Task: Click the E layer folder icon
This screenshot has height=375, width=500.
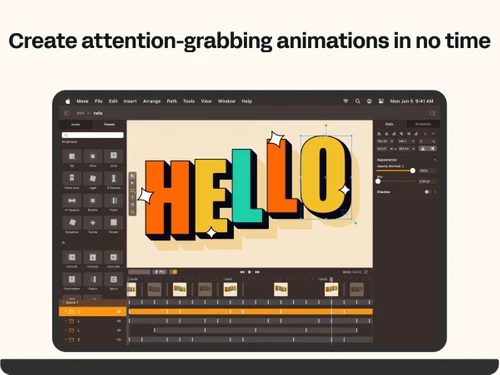Action: pyautogui.click(x=71, y=340)
